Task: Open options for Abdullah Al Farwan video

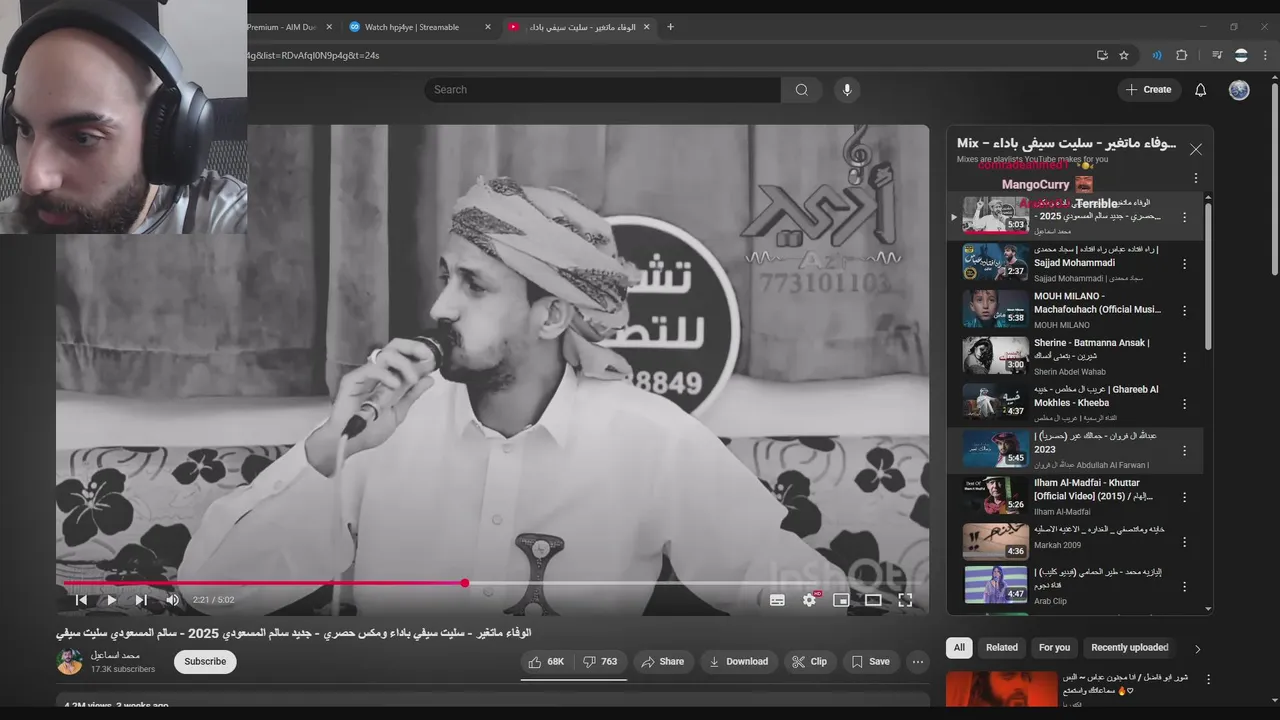Action: (x=1185, y=450)
